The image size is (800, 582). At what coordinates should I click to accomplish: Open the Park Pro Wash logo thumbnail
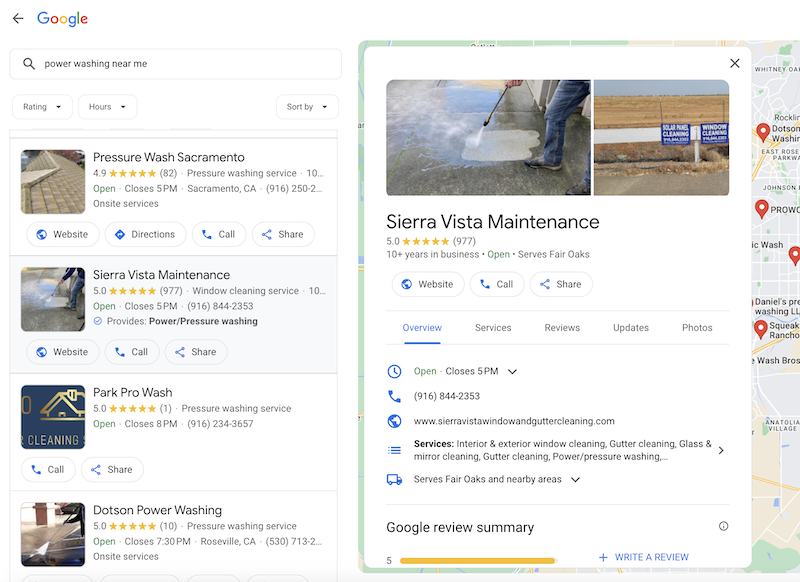point(53,417)
